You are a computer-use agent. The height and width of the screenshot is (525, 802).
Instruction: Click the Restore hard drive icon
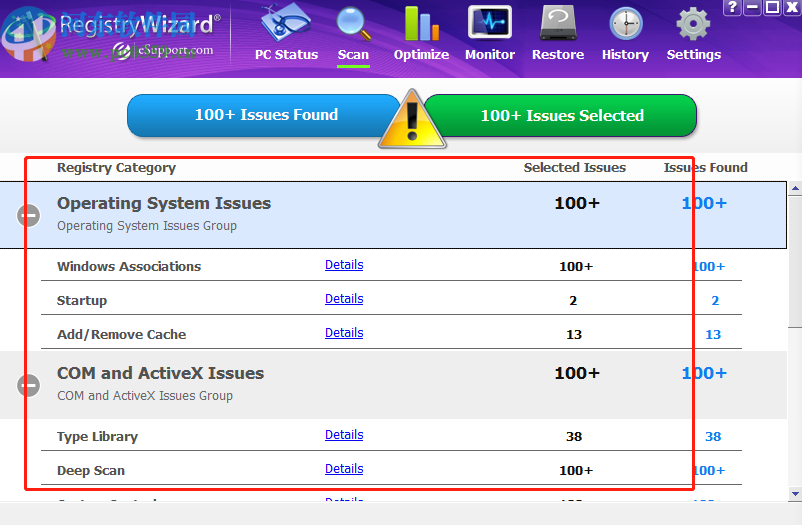pos(558,24)
